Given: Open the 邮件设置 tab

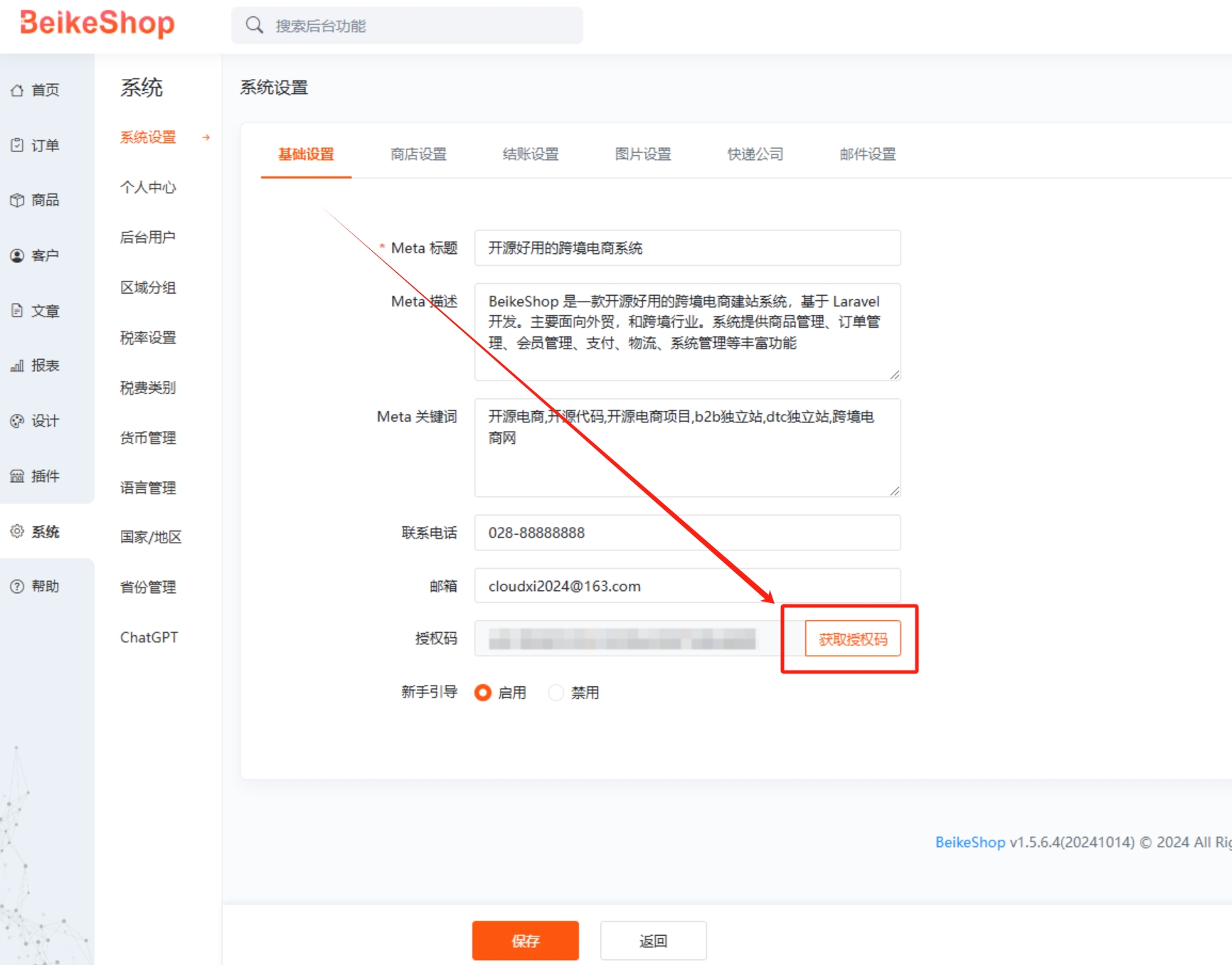Looking at the screenshot, I should (x=867, y=154).
